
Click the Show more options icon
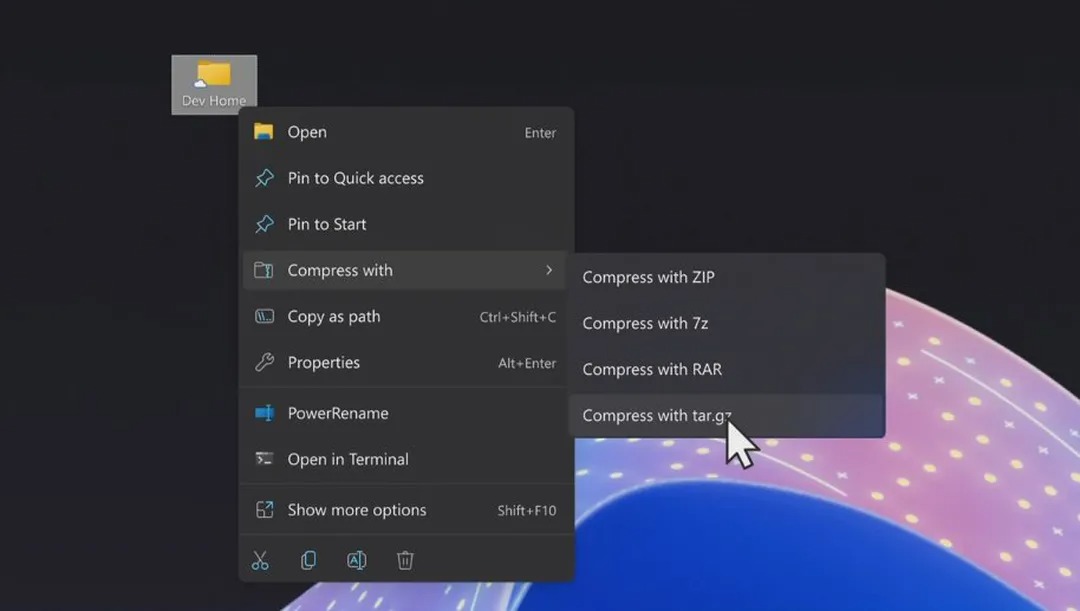264,510
